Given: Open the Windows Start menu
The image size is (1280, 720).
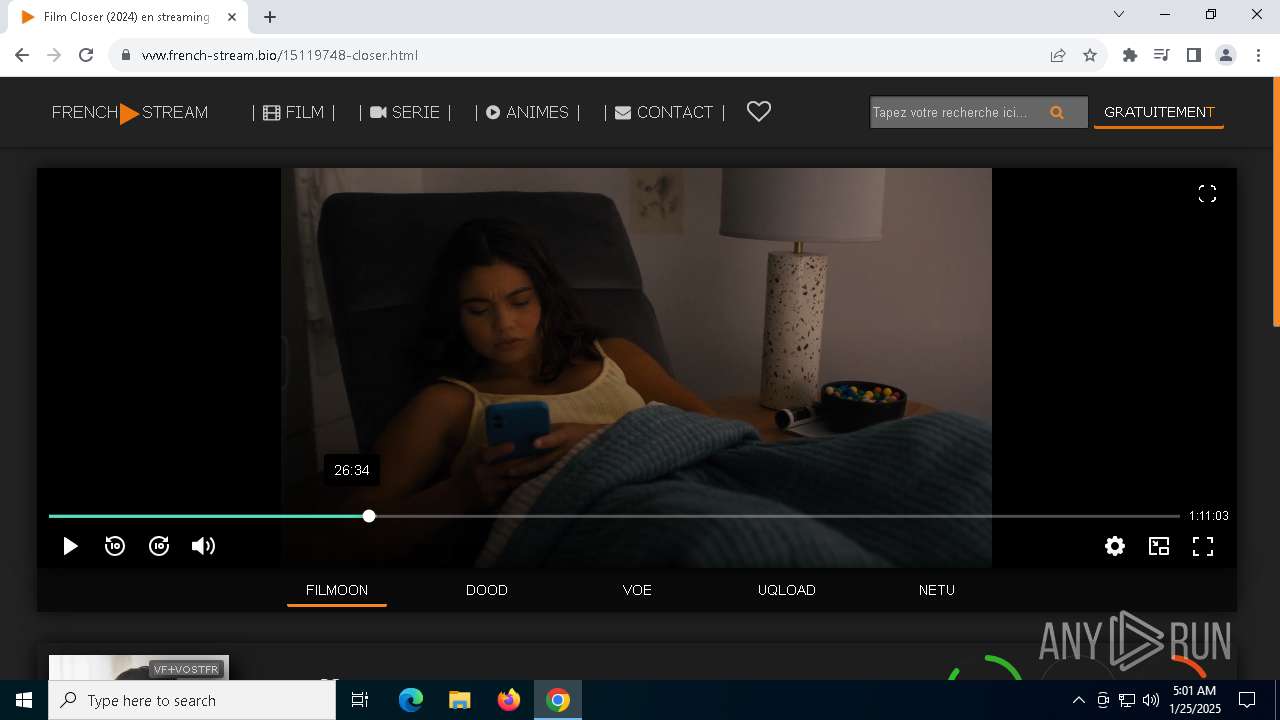Looking at the screenshot, I should (x=24, y=700).
